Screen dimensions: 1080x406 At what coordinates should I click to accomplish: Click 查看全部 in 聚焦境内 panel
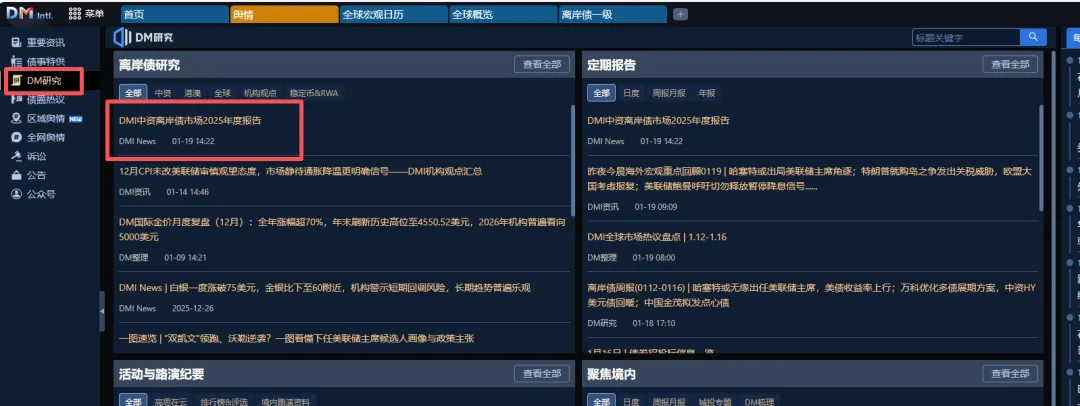point(1010,374)
